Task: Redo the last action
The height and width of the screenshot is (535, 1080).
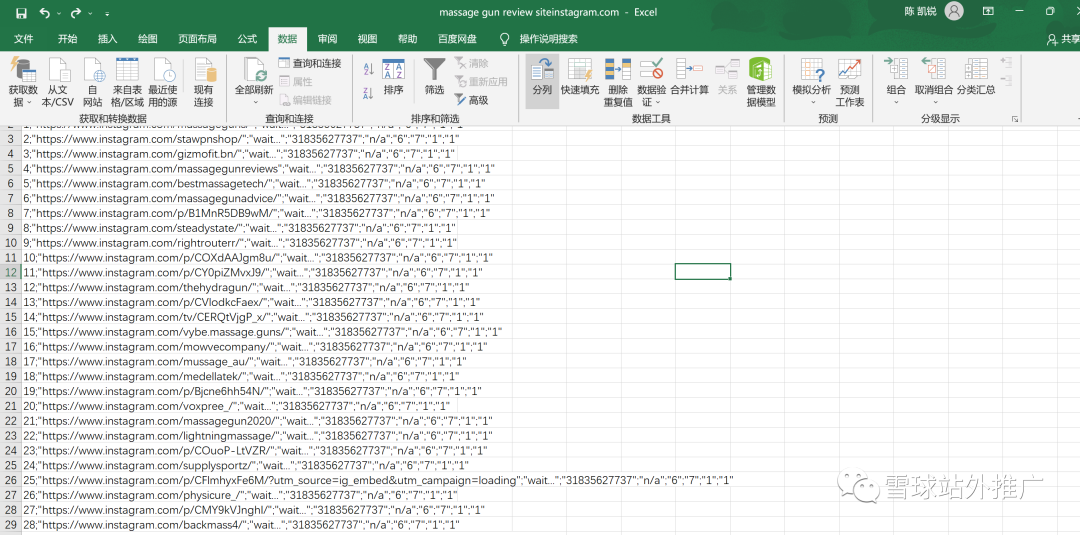Action: [75, 12]
